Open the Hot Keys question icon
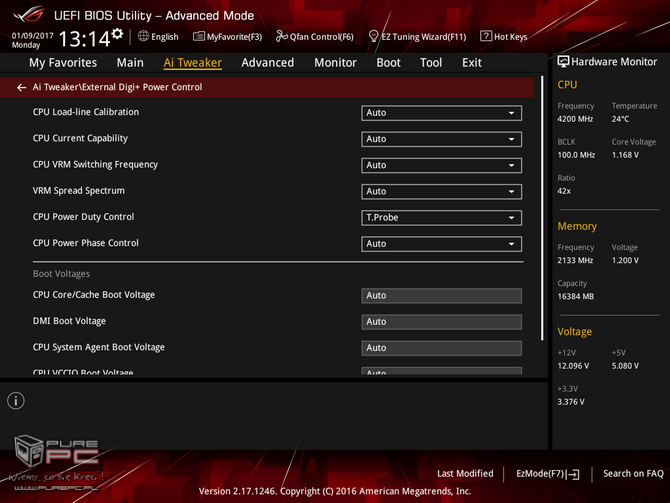 [x=485, y=36]
